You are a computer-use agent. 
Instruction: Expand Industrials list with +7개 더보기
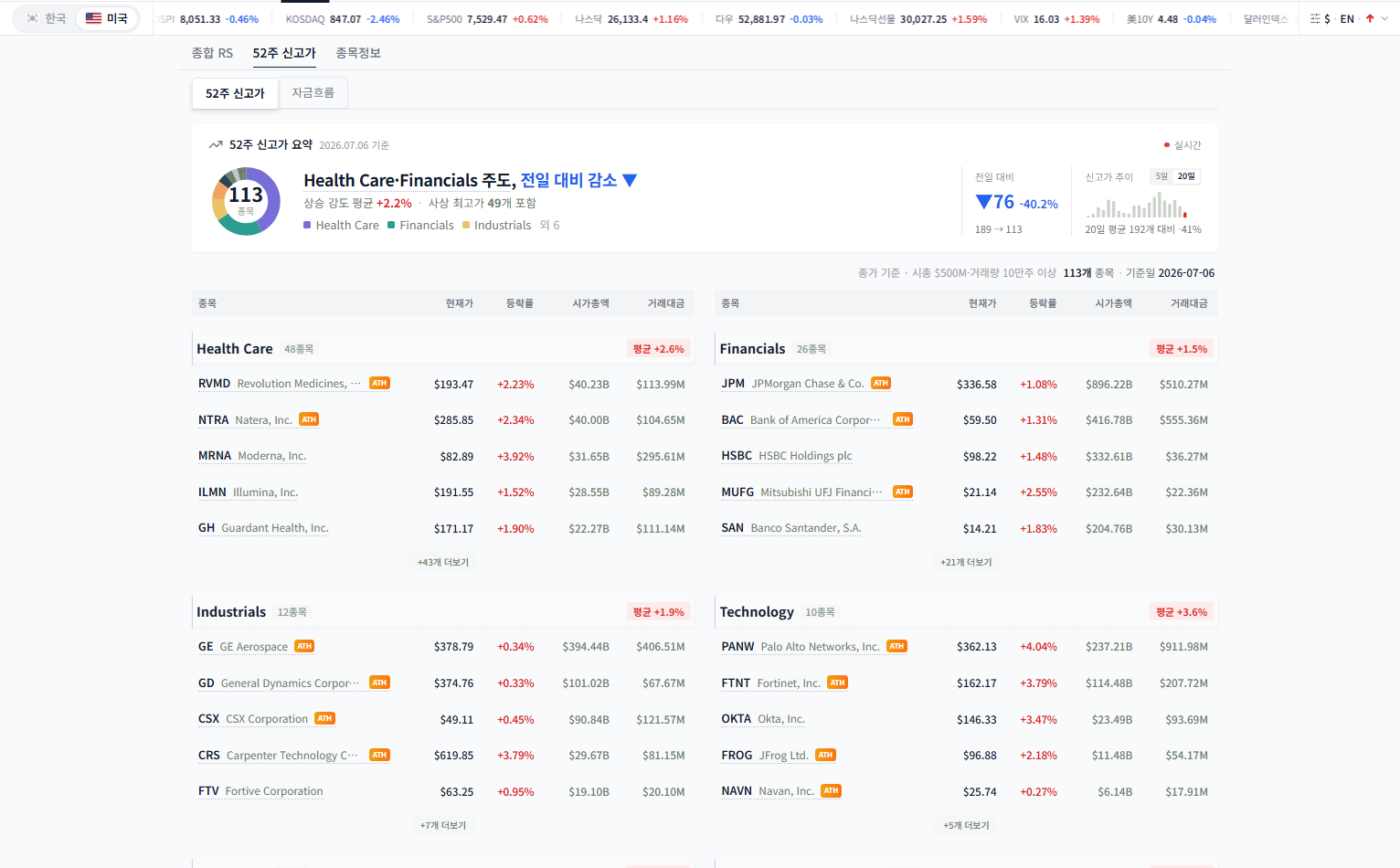tap(443, 825)
